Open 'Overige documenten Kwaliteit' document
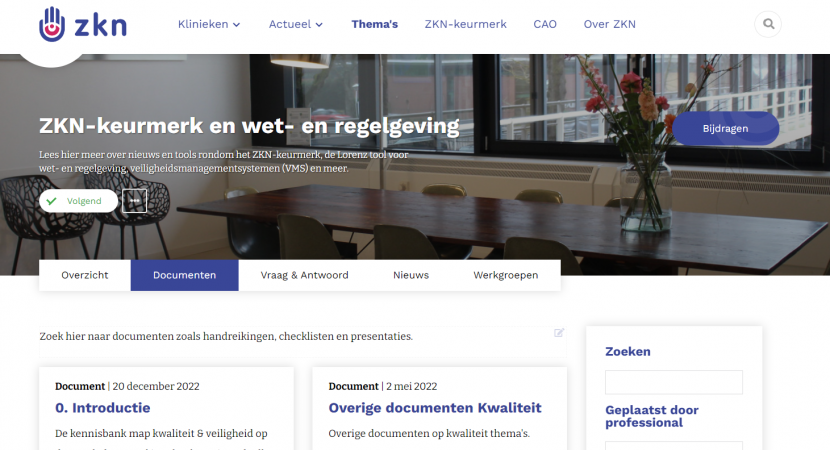 435,408
